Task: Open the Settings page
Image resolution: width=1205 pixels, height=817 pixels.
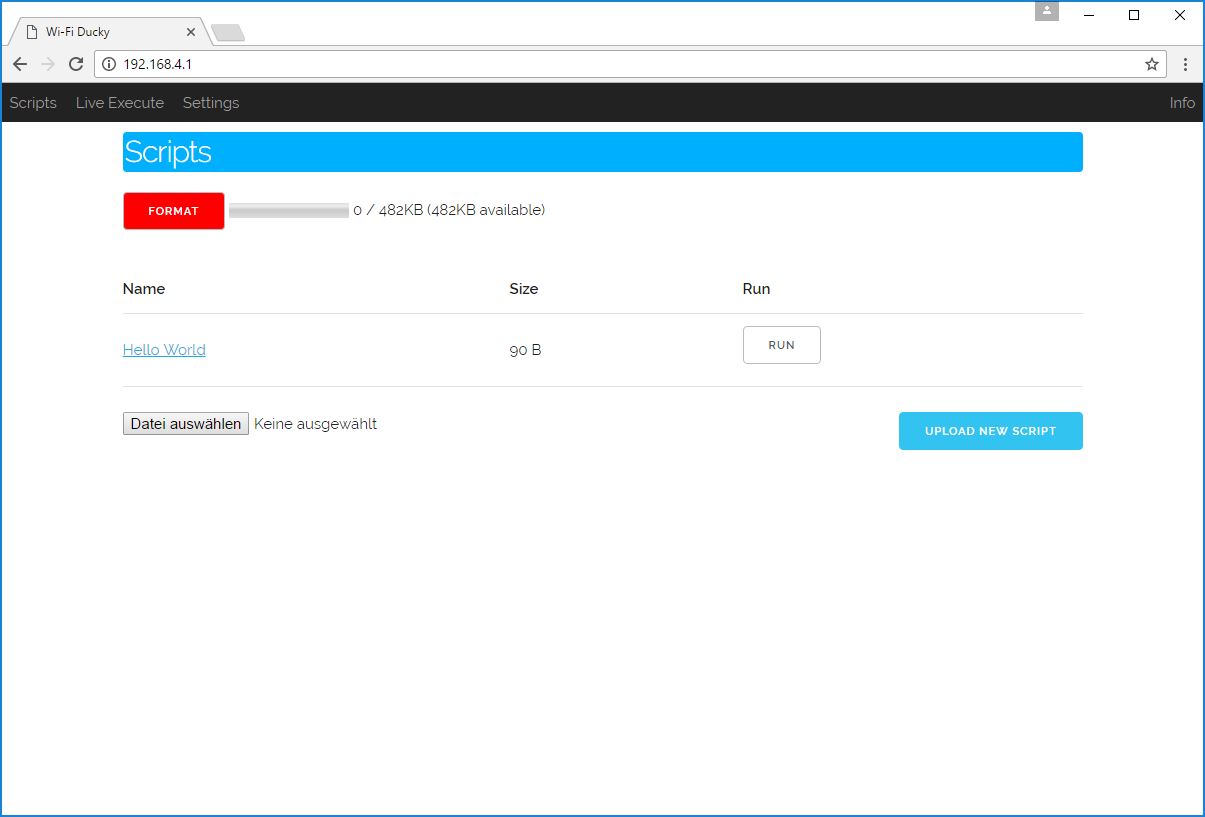Action: [211, 103]
